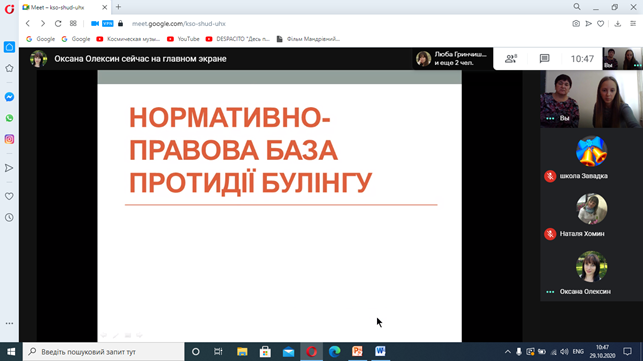Show the participants list in Meet
This screenshot has height=361, width=643.
[x=511, y=59]
